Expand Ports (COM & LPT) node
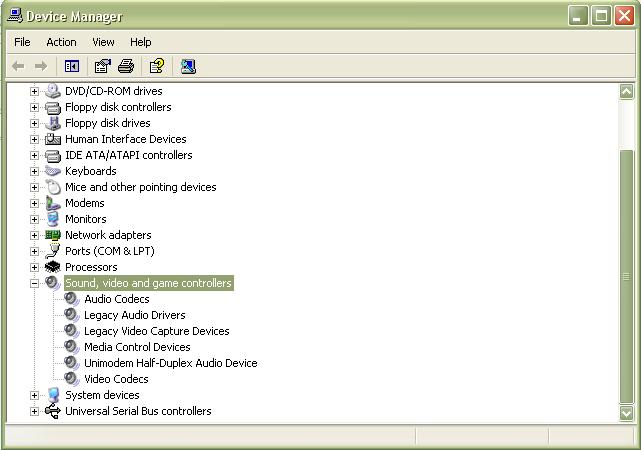The width and height of the screenshot is (641, 450). pyautogui.click(x=34, y=251)
